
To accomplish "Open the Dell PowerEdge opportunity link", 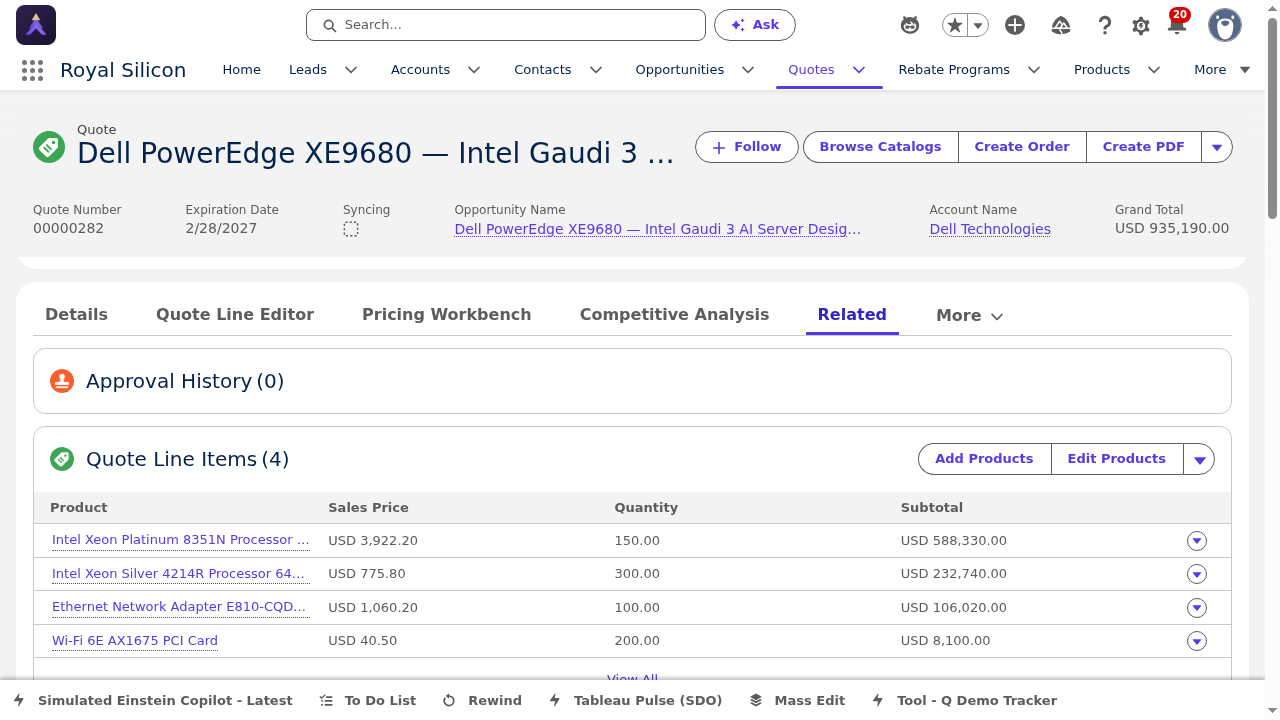I will [x=658, y=229].
